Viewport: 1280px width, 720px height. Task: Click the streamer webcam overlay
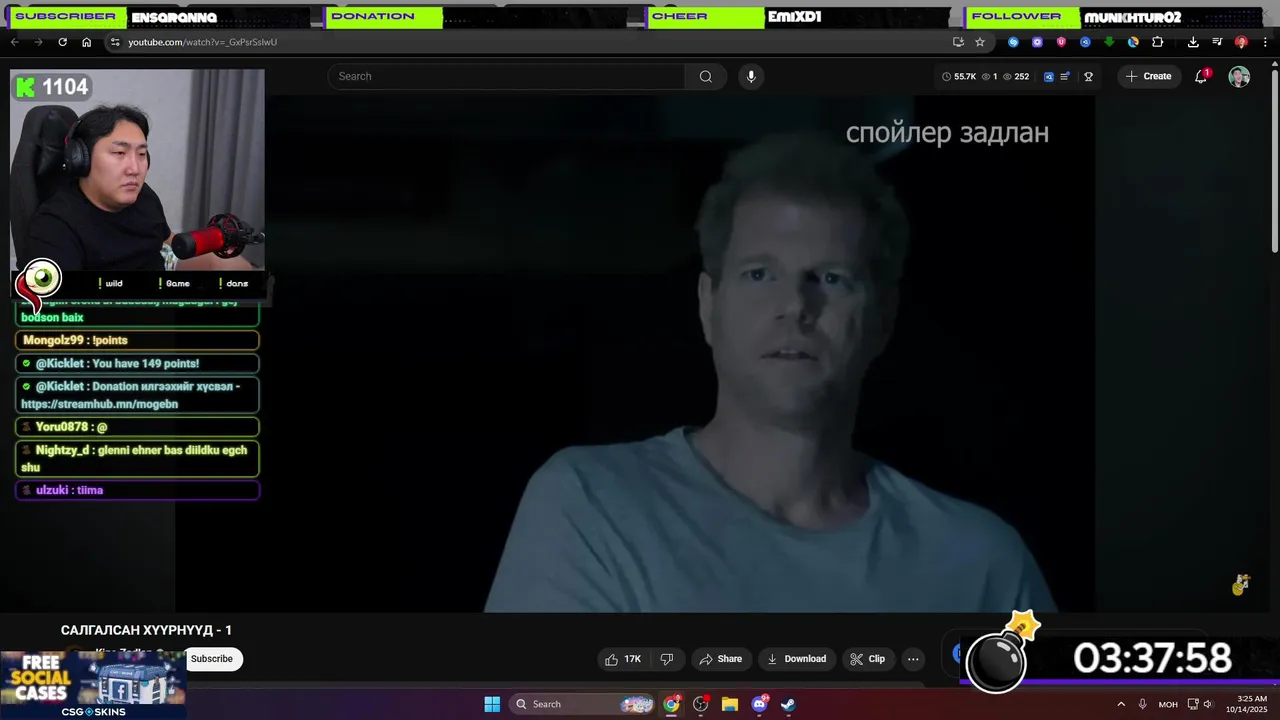tap(137, 170)
